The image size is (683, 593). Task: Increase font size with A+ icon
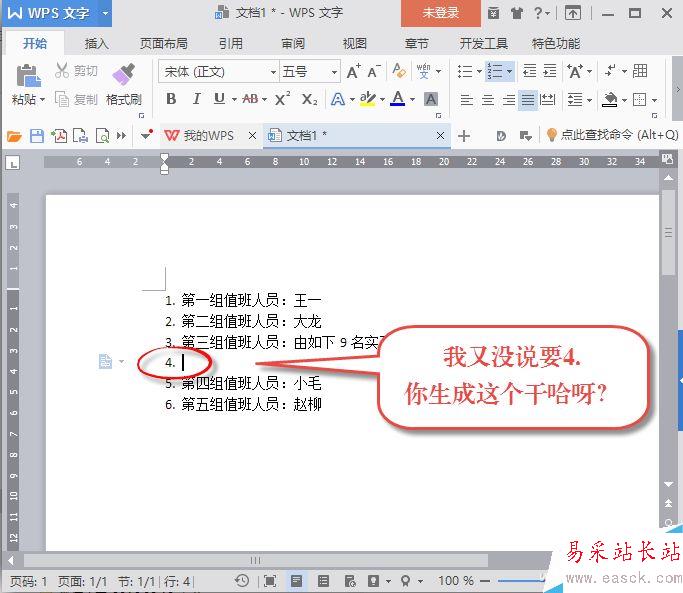coord(353,71)
